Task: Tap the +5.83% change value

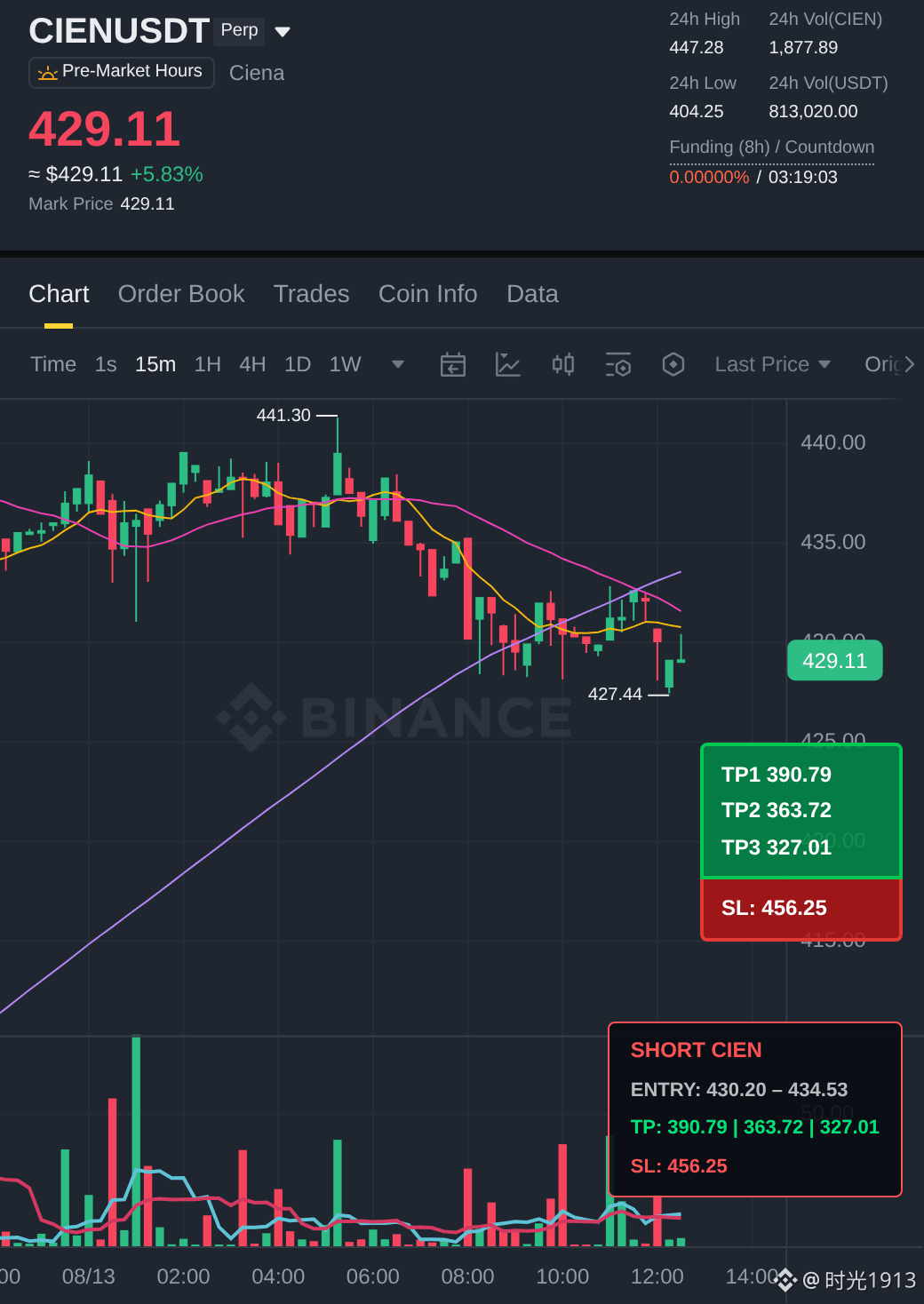Action: point(167,175)
